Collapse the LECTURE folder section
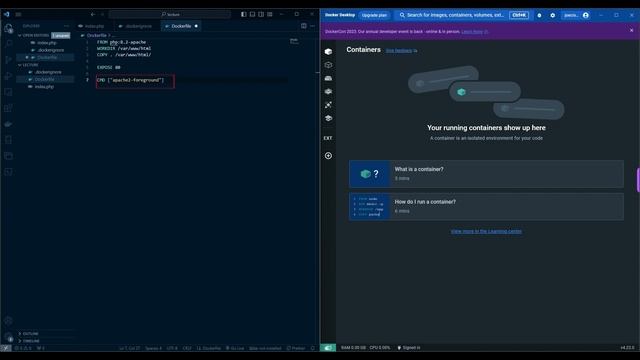Screen dimensions: 640x360 [29, 65]
